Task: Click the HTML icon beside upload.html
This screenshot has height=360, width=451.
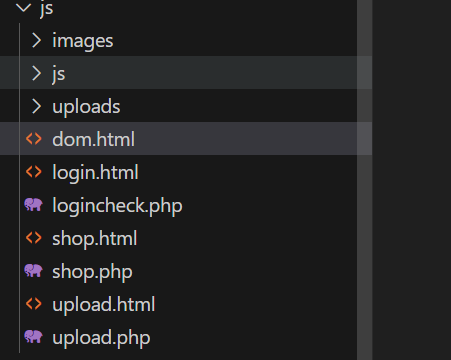Action: tap(34, 304)
